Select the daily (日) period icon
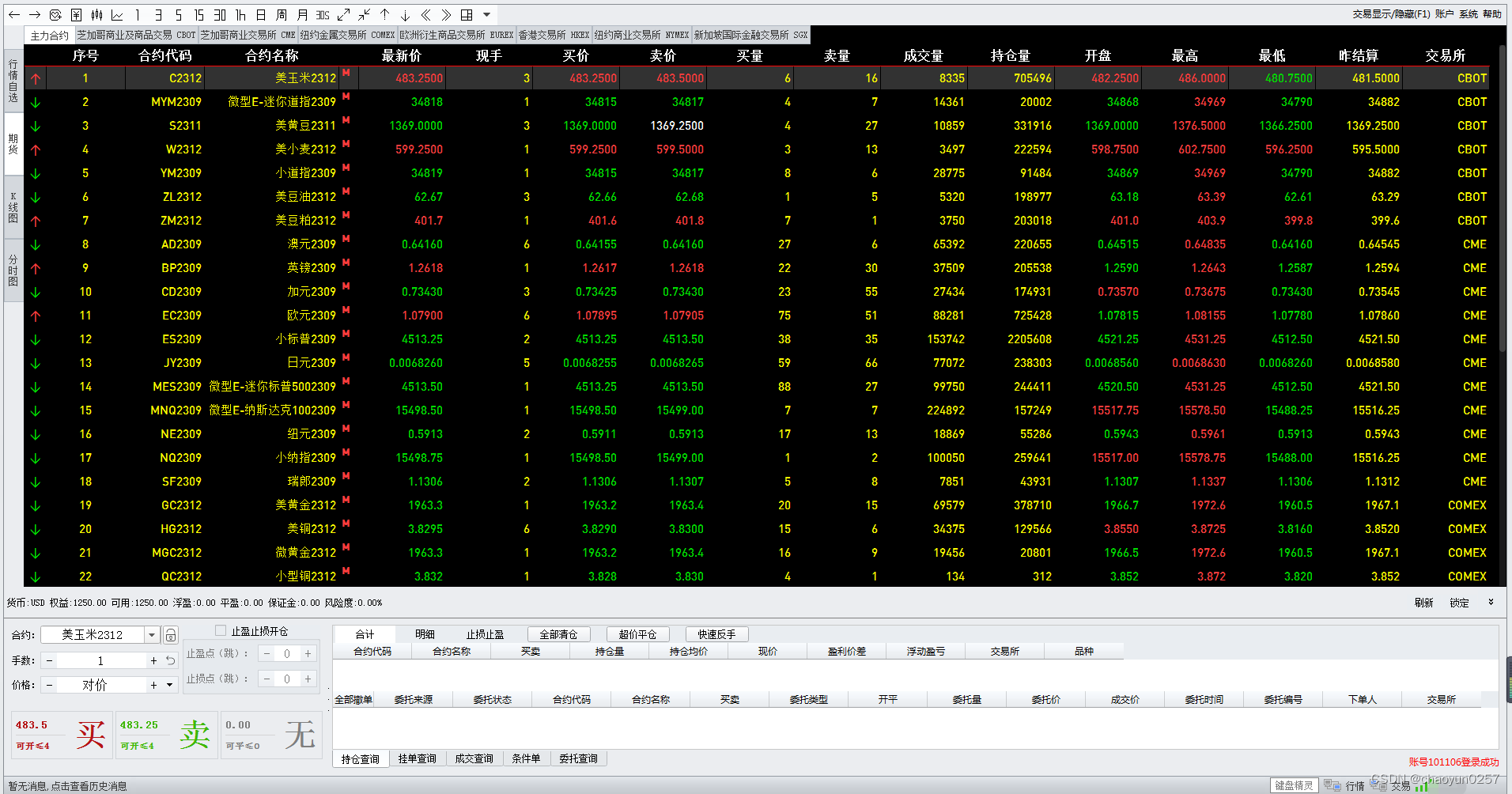 pos(261,14)
